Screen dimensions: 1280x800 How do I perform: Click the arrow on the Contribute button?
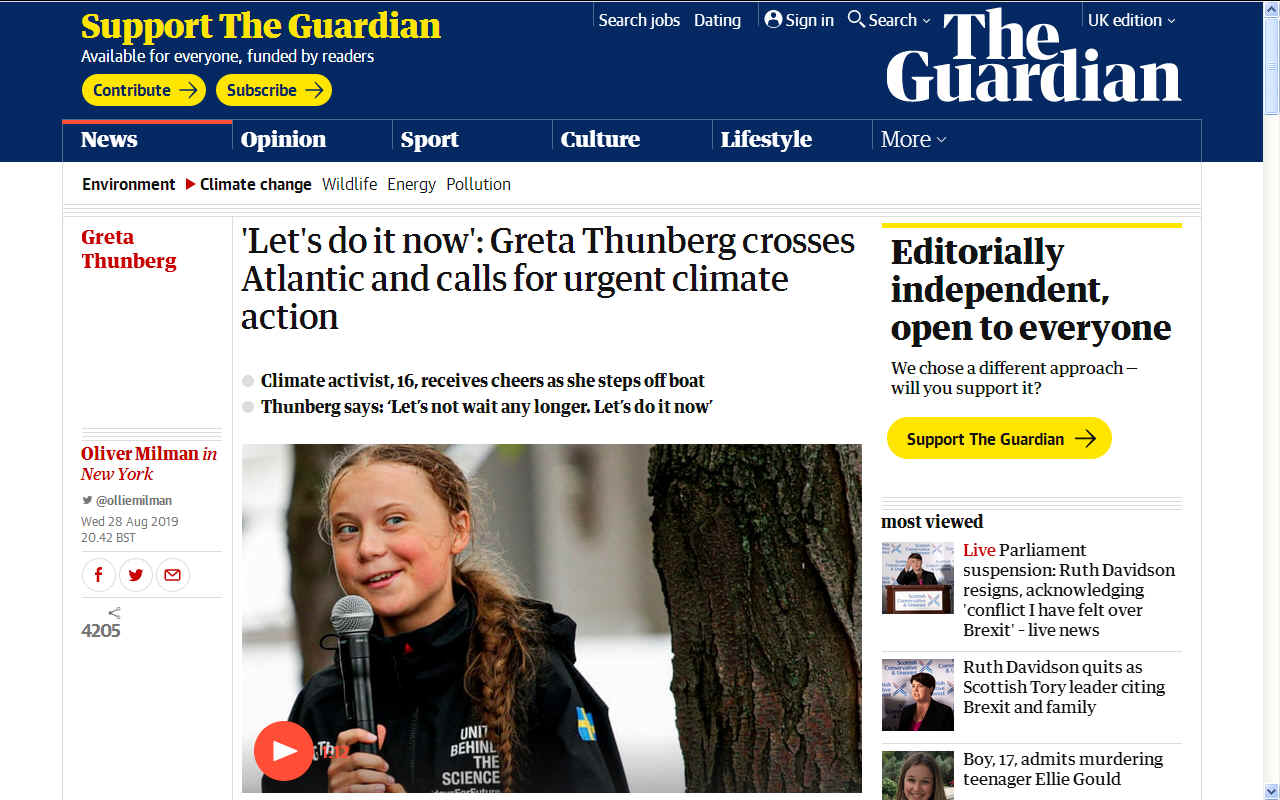188,90
